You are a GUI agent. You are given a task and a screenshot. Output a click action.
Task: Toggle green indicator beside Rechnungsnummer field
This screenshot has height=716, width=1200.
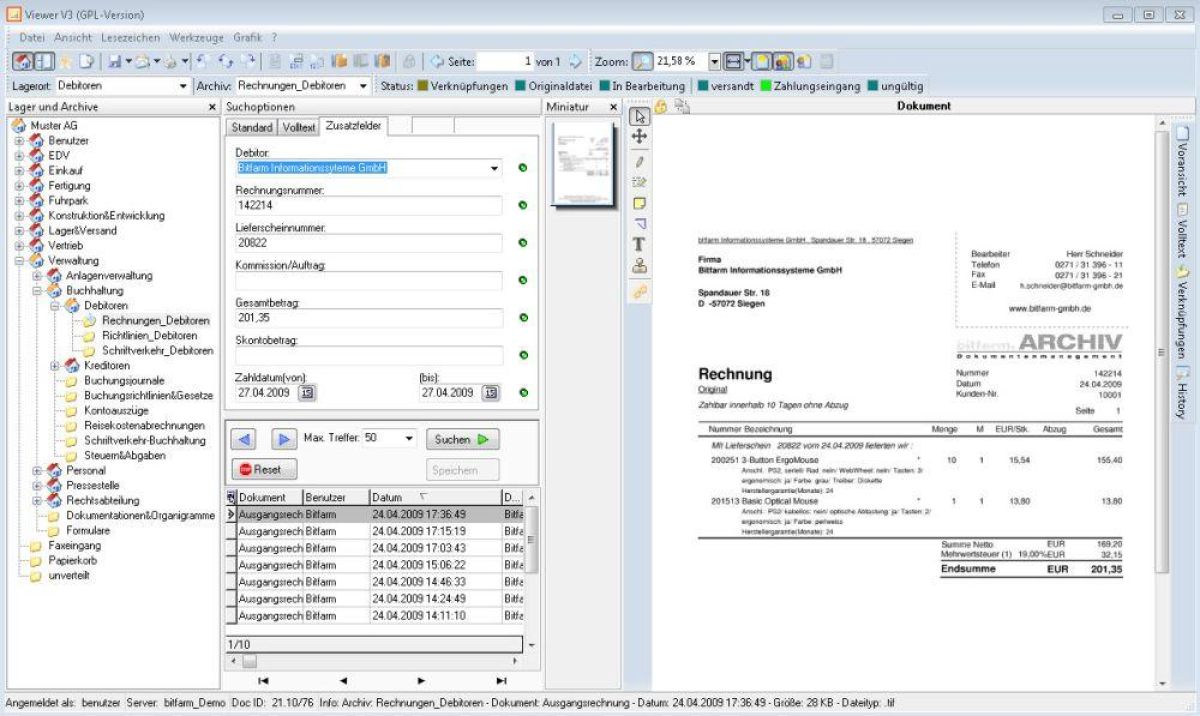coord(522,205)
